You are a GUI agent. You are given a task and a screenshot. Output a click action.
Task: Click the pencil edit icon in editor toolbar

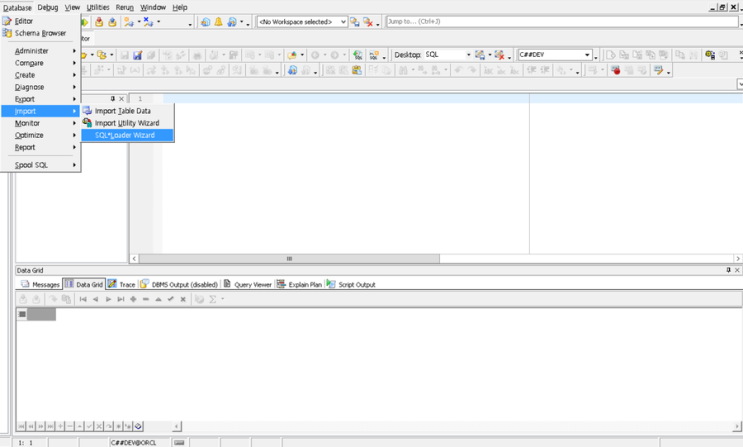pyautogui.click(x=658, y=71)
